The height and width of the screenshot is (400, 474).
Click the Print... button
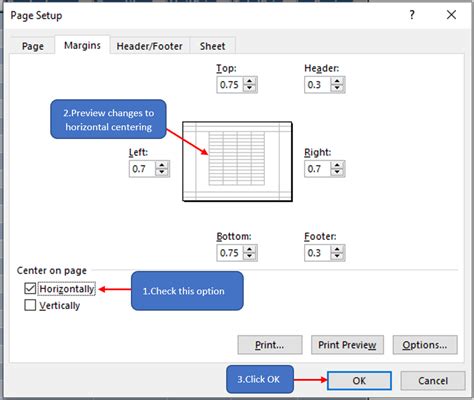(x=270, y=345)
